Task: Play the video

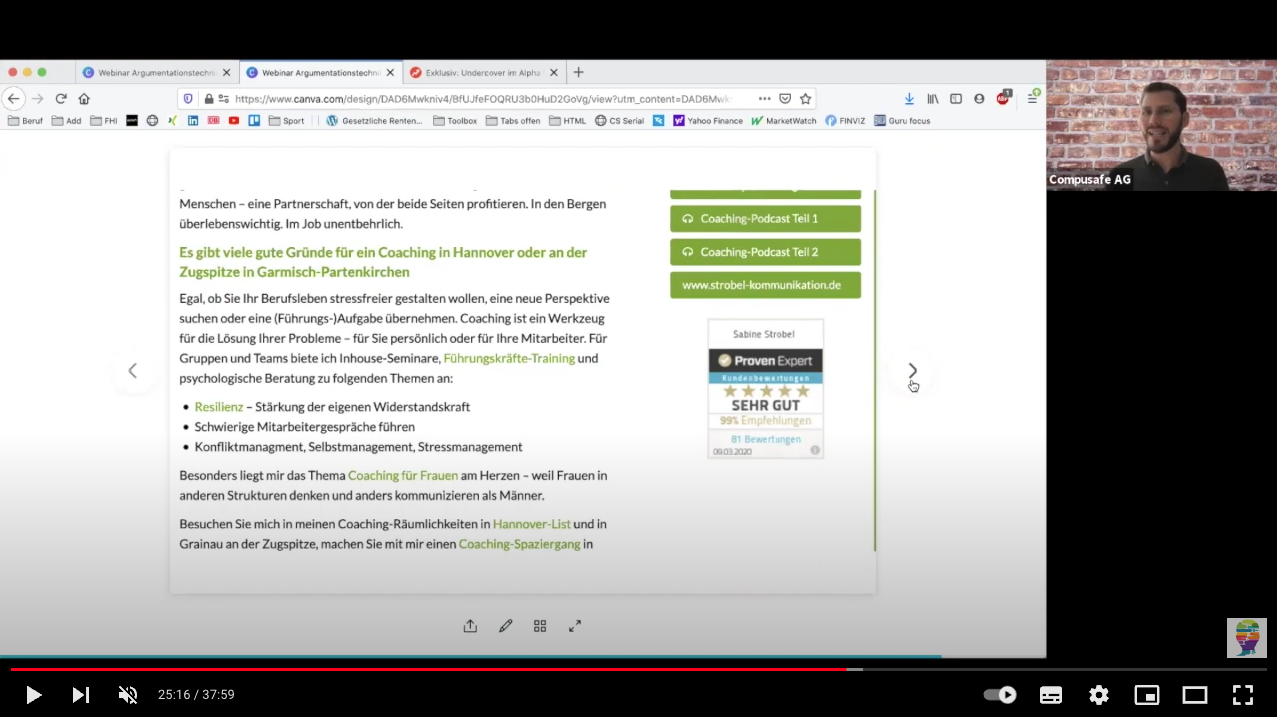Action: [x=33, y=695]
